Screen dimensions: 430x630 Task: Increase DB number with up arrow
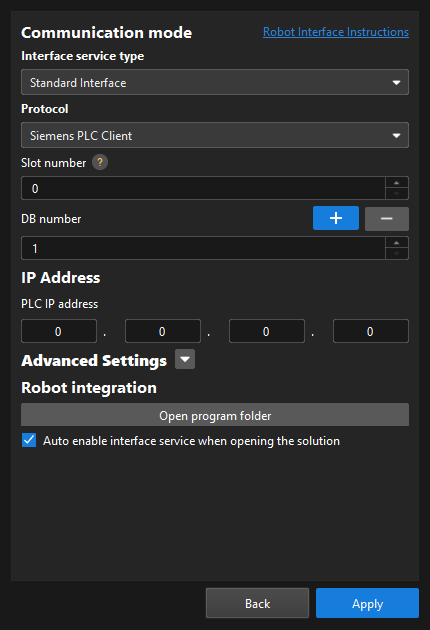397,243
